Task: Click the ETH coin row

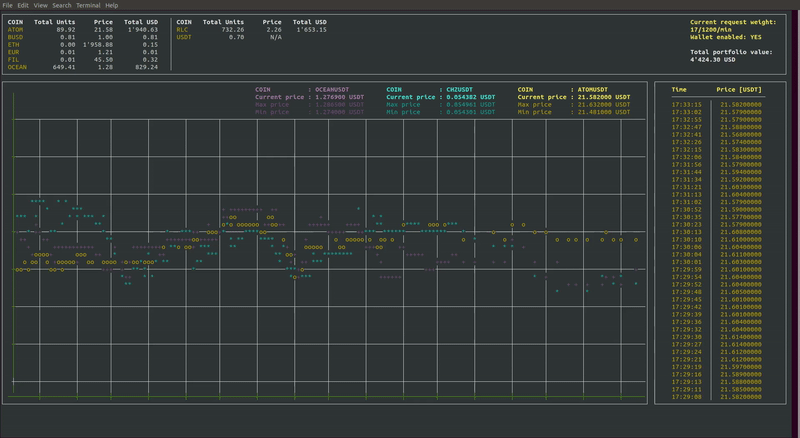Action: tap(83, 45)
